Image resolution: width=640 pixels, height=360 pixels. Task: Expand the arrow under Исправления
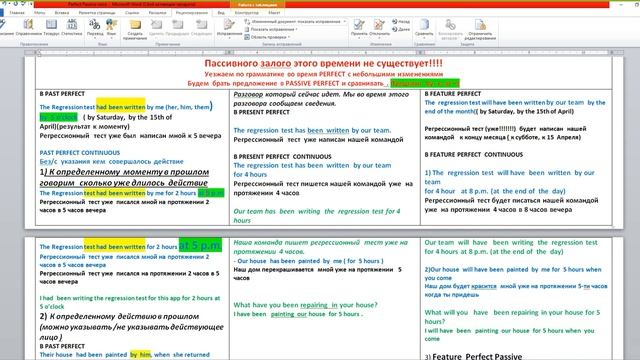point(229,38)
